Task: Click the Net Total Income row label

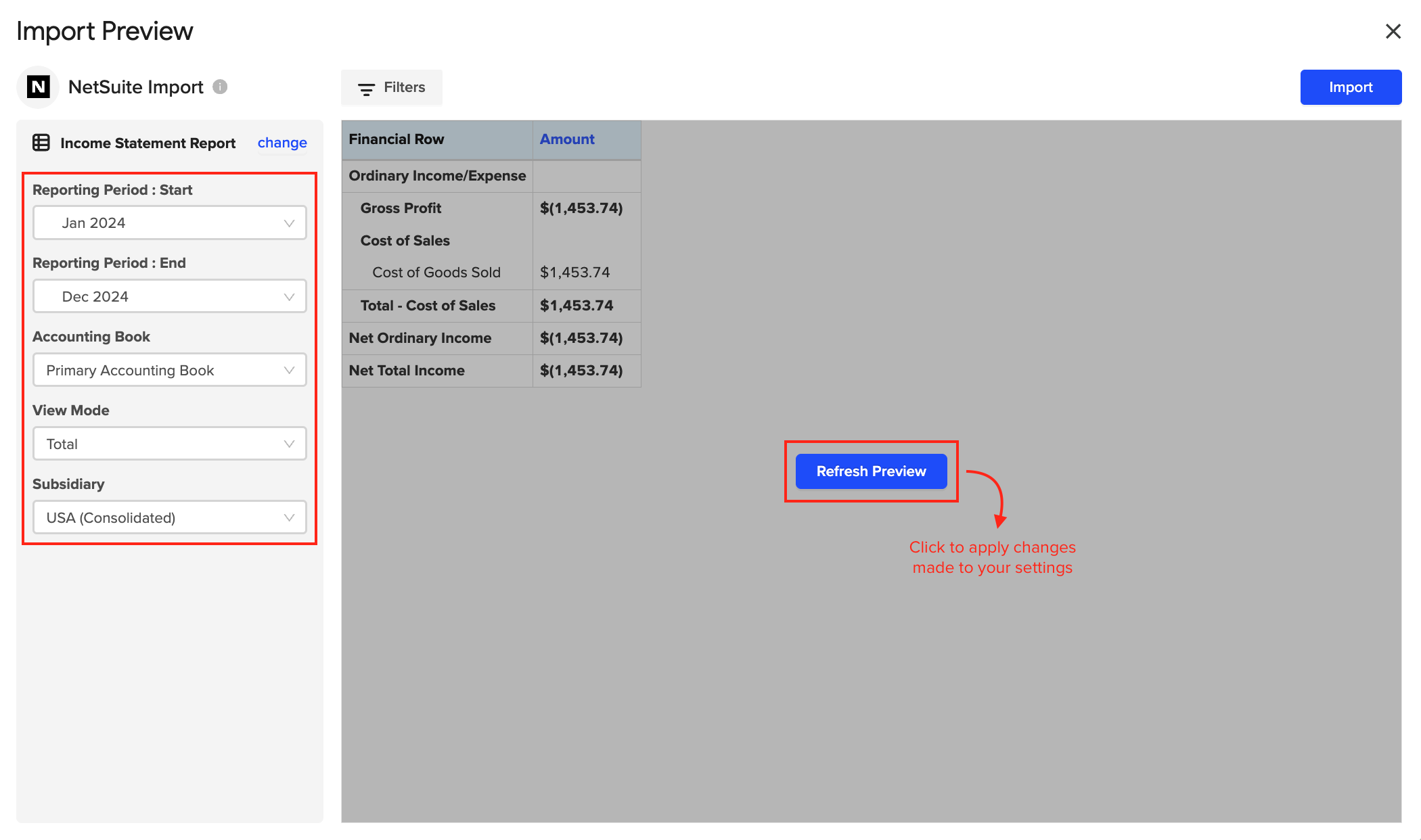Action: [407, 371]
